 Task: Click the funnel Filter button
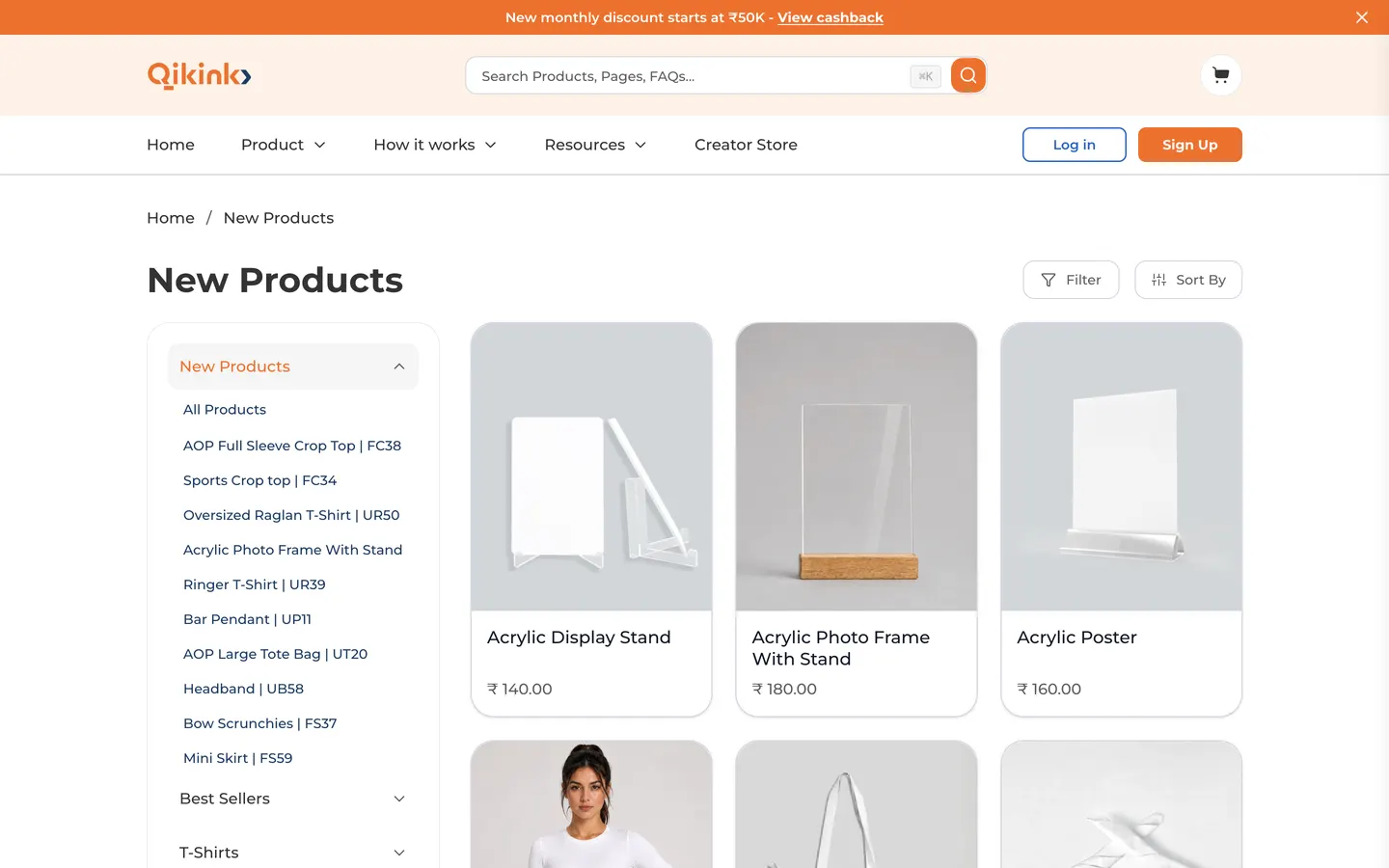pyautogui.click(x=1071, y=280)
